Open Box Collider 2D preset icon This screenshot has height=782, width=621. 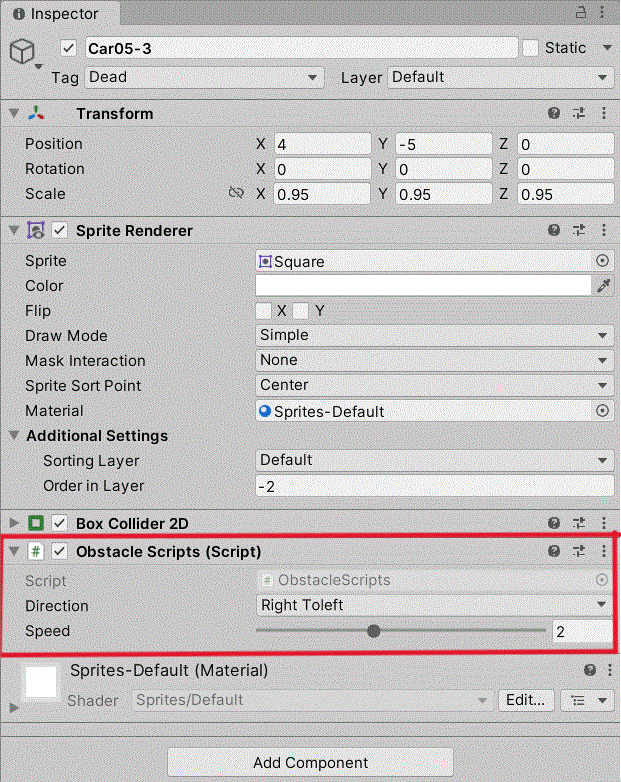(x=579, y=523)
